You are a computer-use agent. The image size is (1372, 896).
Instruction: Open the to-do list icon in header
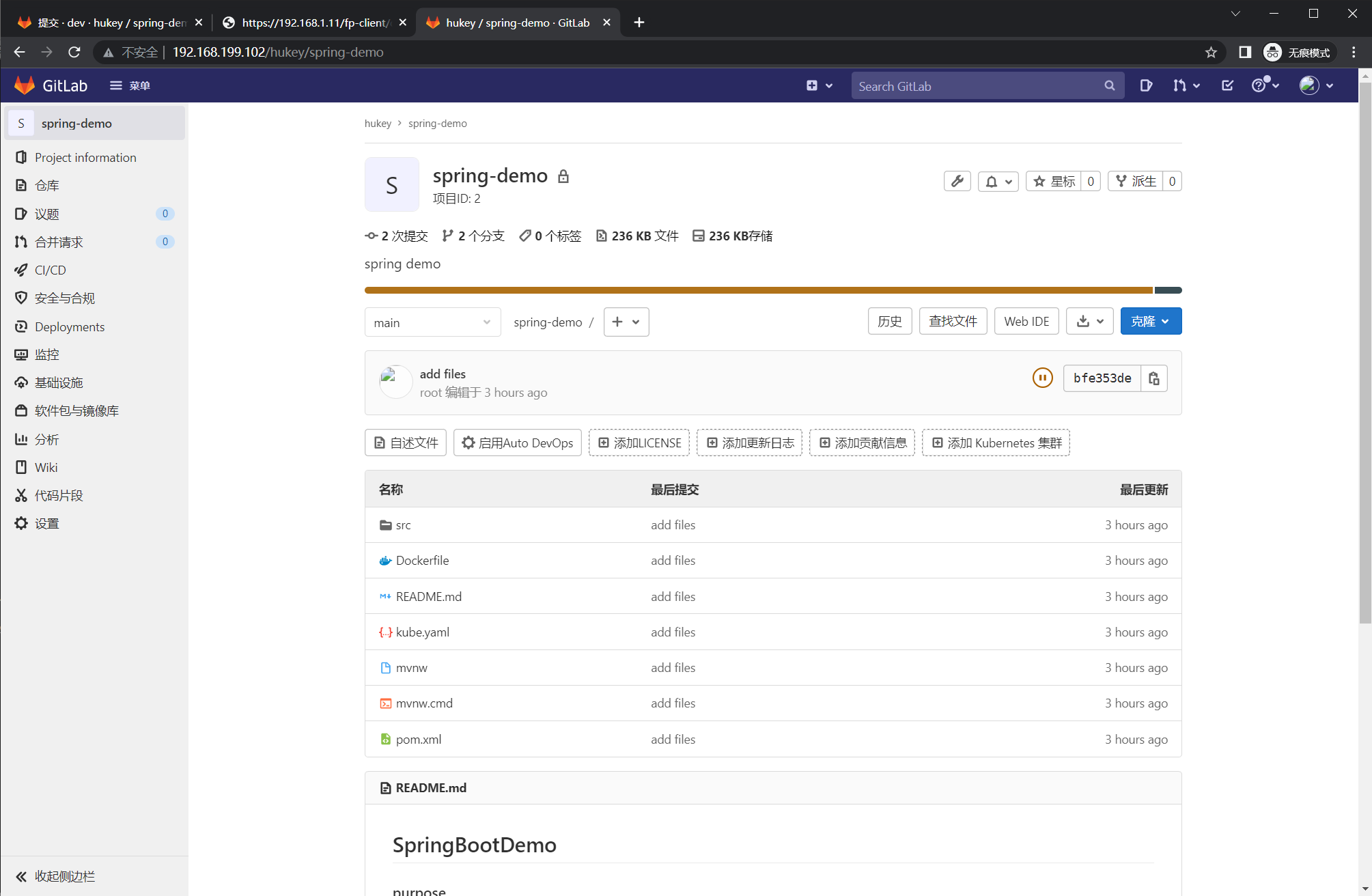[x=1227, y=85]
